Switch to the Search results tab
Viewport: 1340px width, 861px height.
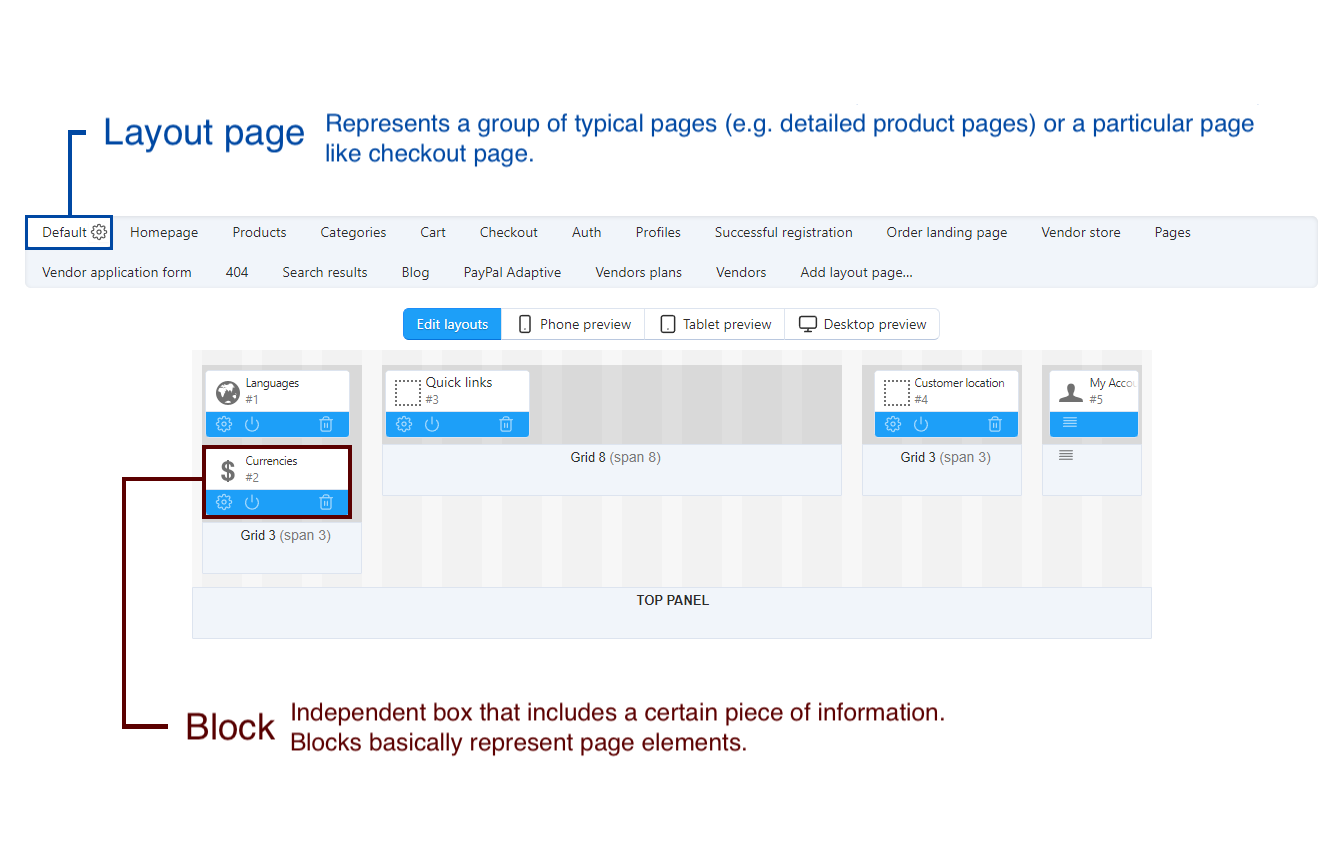(325, 272)
